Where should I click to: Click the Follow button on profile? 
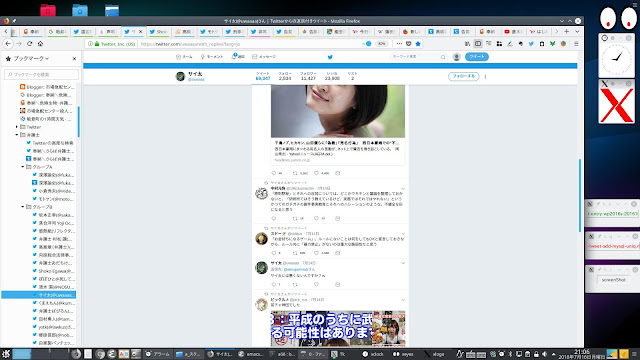[464, 76]
